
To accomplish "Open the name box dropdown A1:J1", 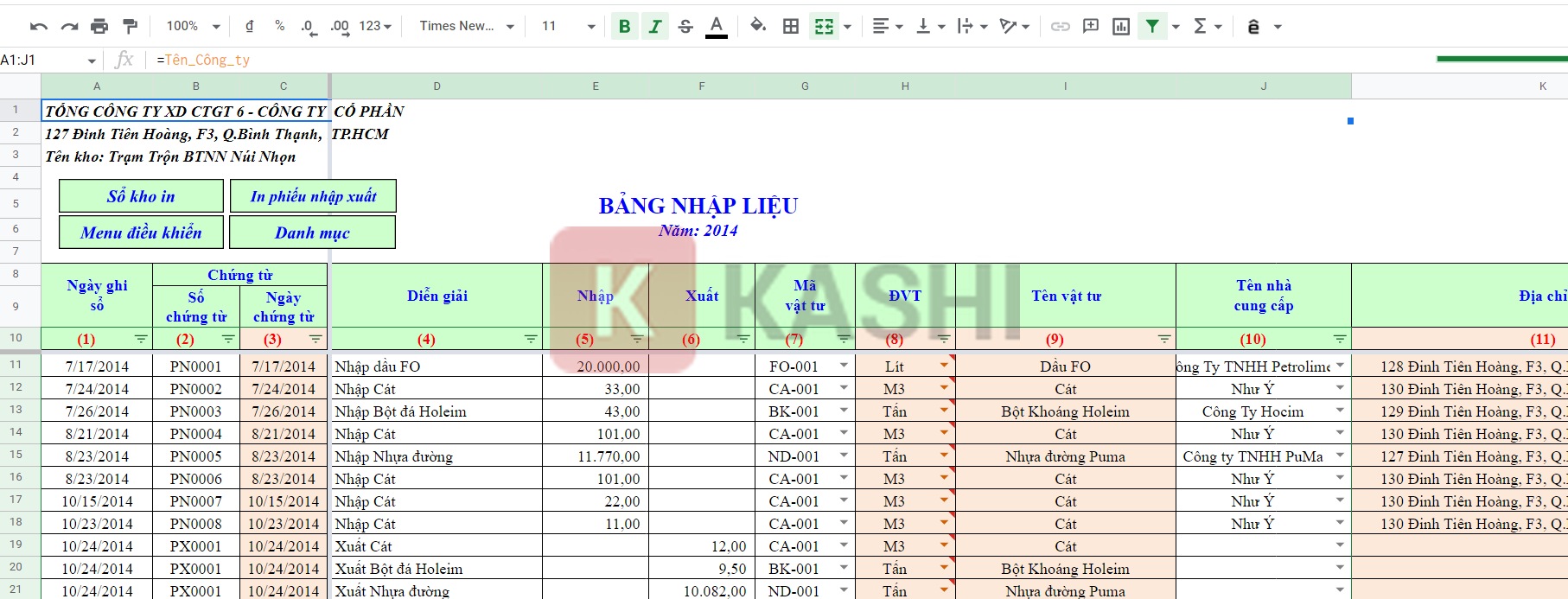I will [91, 61].
